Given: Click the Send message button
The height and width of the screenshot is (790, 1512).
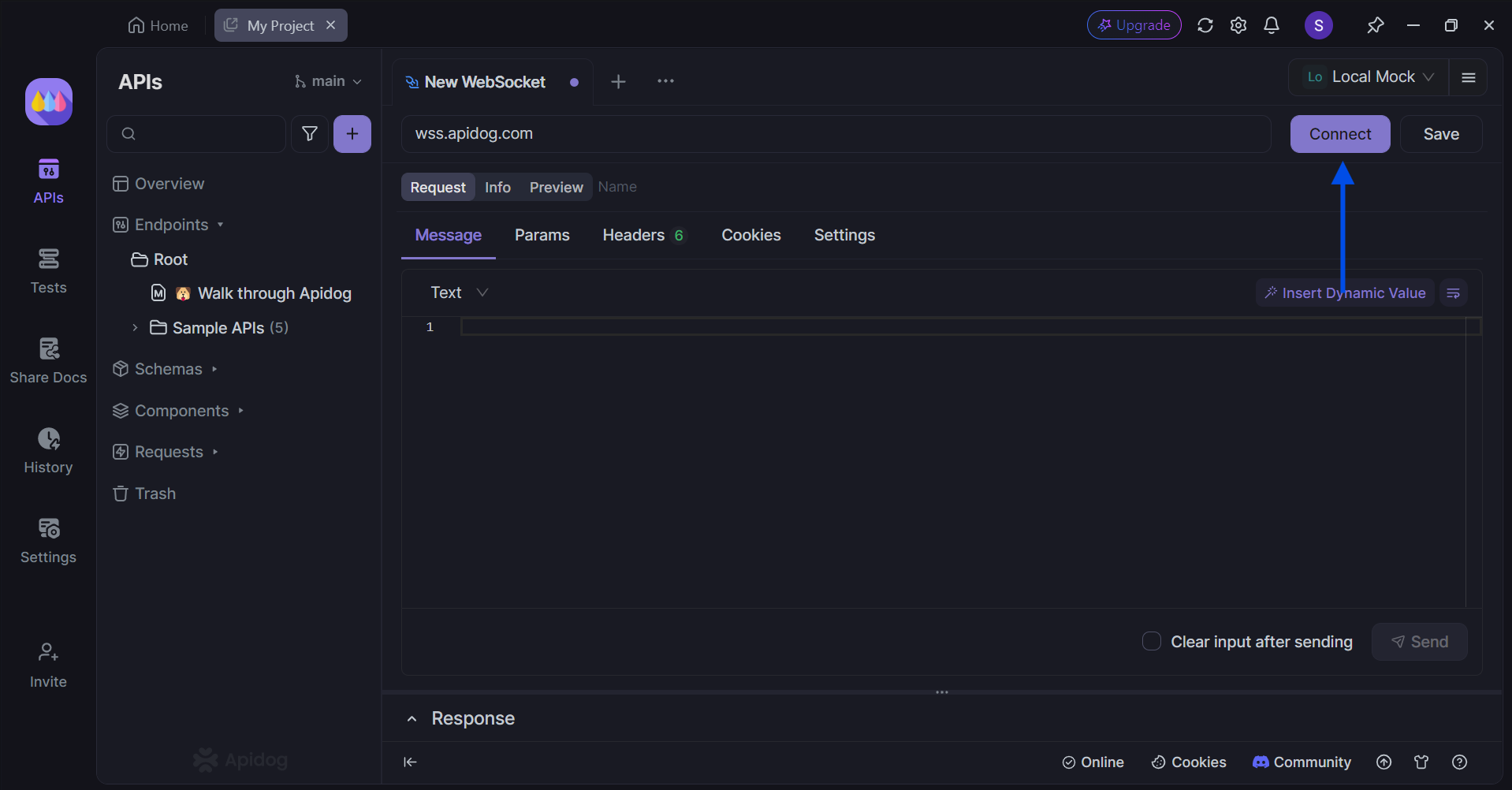Looking at the screenshot, I should pyautogui.click(x=1420, y=642).
